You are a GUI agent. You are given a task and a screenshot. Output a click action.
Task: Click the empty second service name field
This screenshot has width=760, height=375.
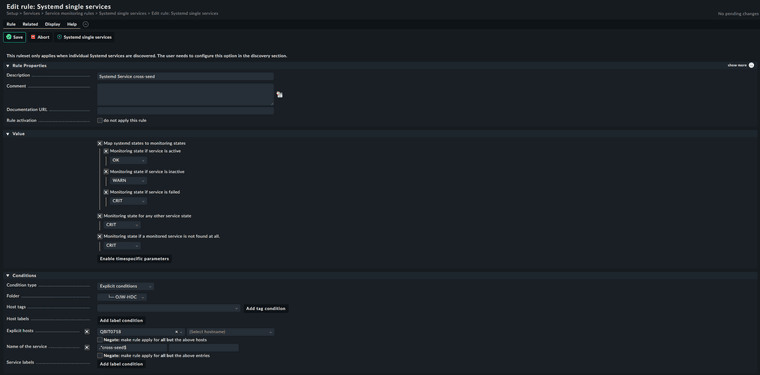204,348
